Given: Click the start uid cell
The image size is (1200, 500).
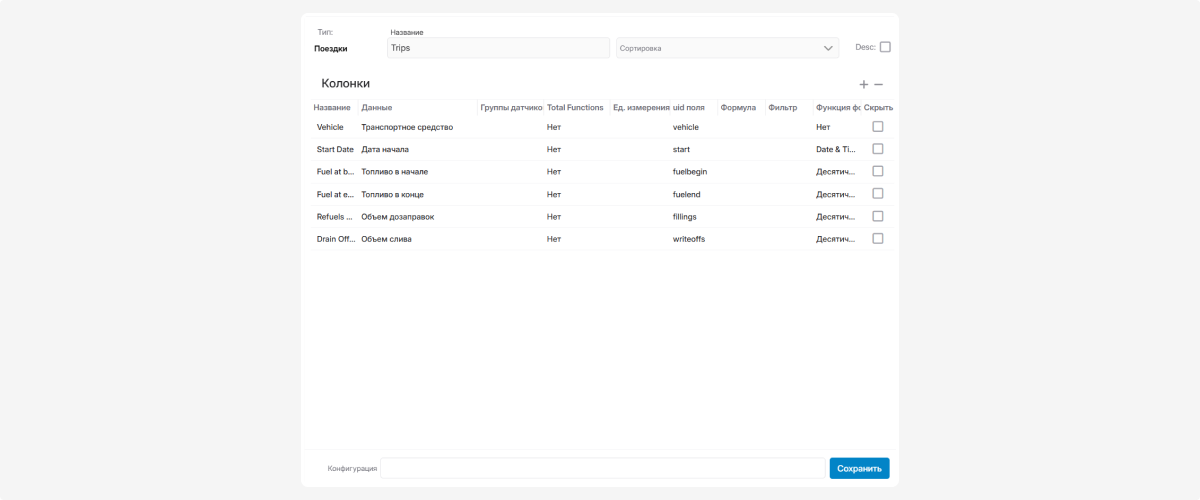Looking at the screenshot, I should (x=682, y=149).
